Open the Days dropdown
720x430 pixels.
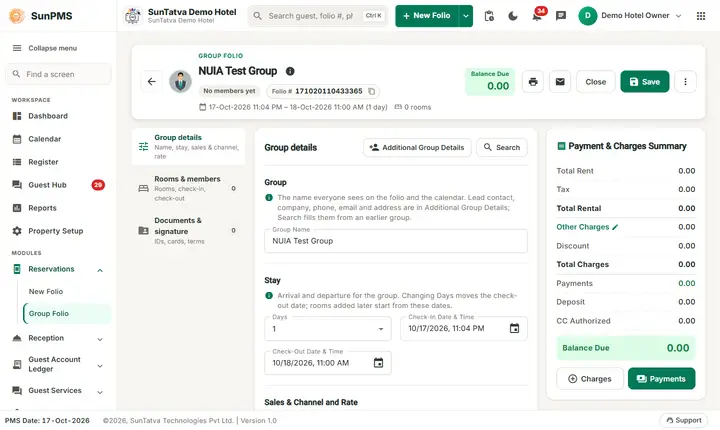(x=328, y=328)
